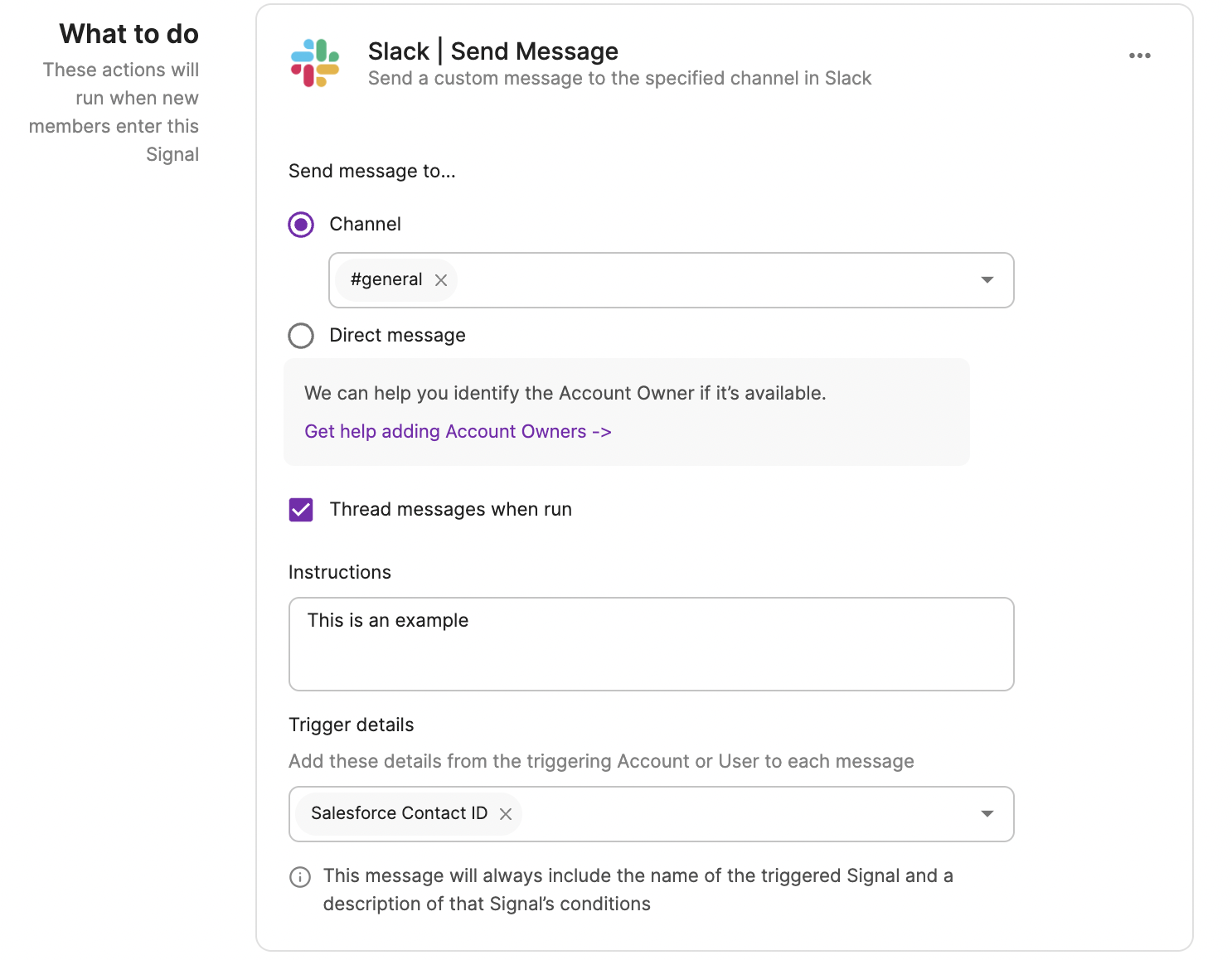Click the 'These actions will run' sidebar description
Screen dimensions: 1232x960
pos(114,112)
